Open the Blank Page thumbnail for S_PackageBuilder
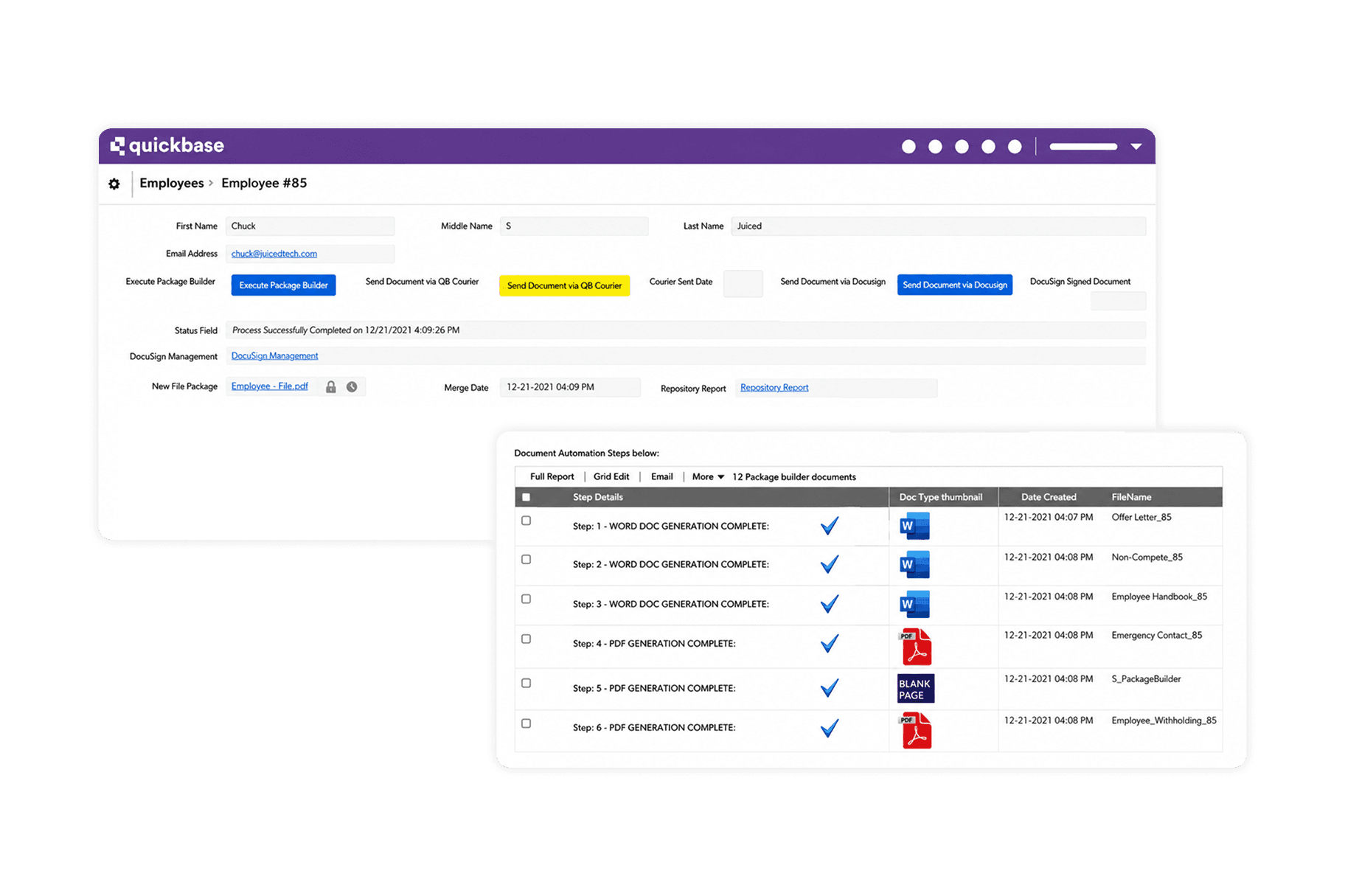Viewport: 1345px width, 896px height. (x=916, y=689)
